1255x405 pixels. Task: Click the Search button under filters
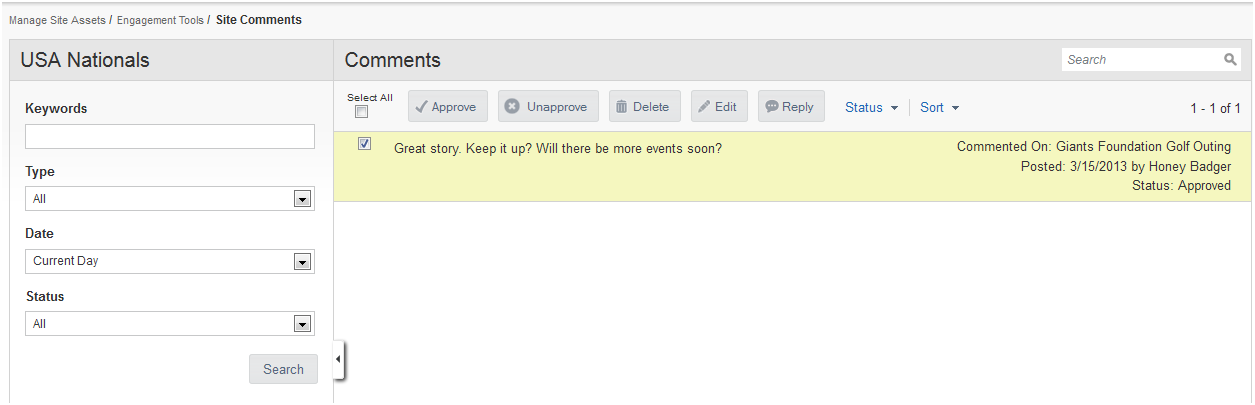tap(283, 369)
